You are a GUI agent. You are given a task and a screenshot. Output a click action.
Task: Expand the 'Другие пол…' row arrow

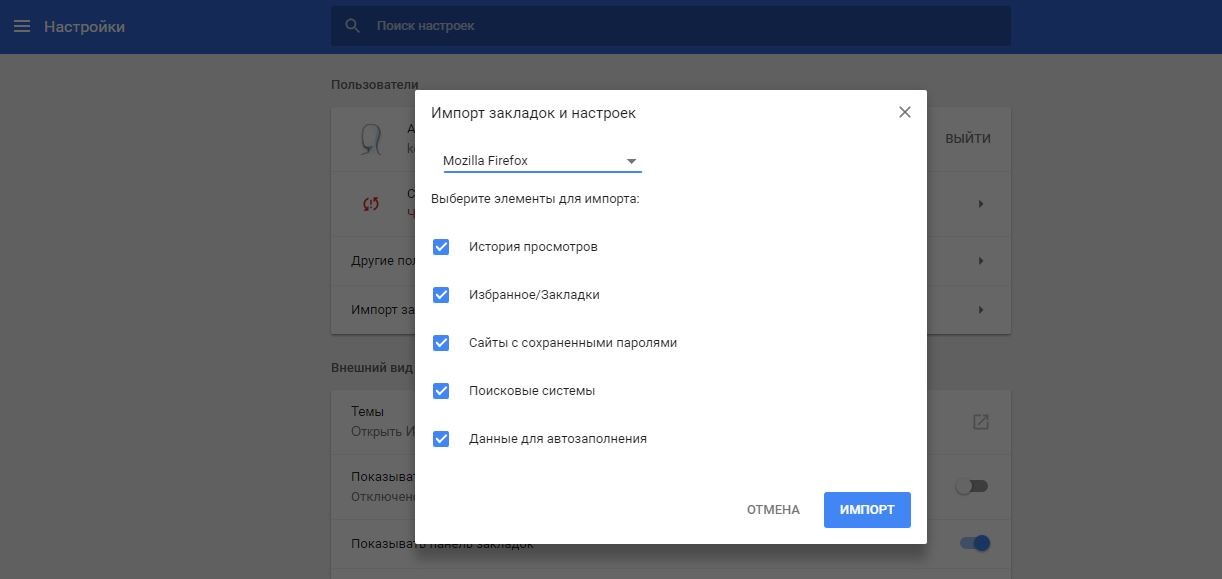981,261
